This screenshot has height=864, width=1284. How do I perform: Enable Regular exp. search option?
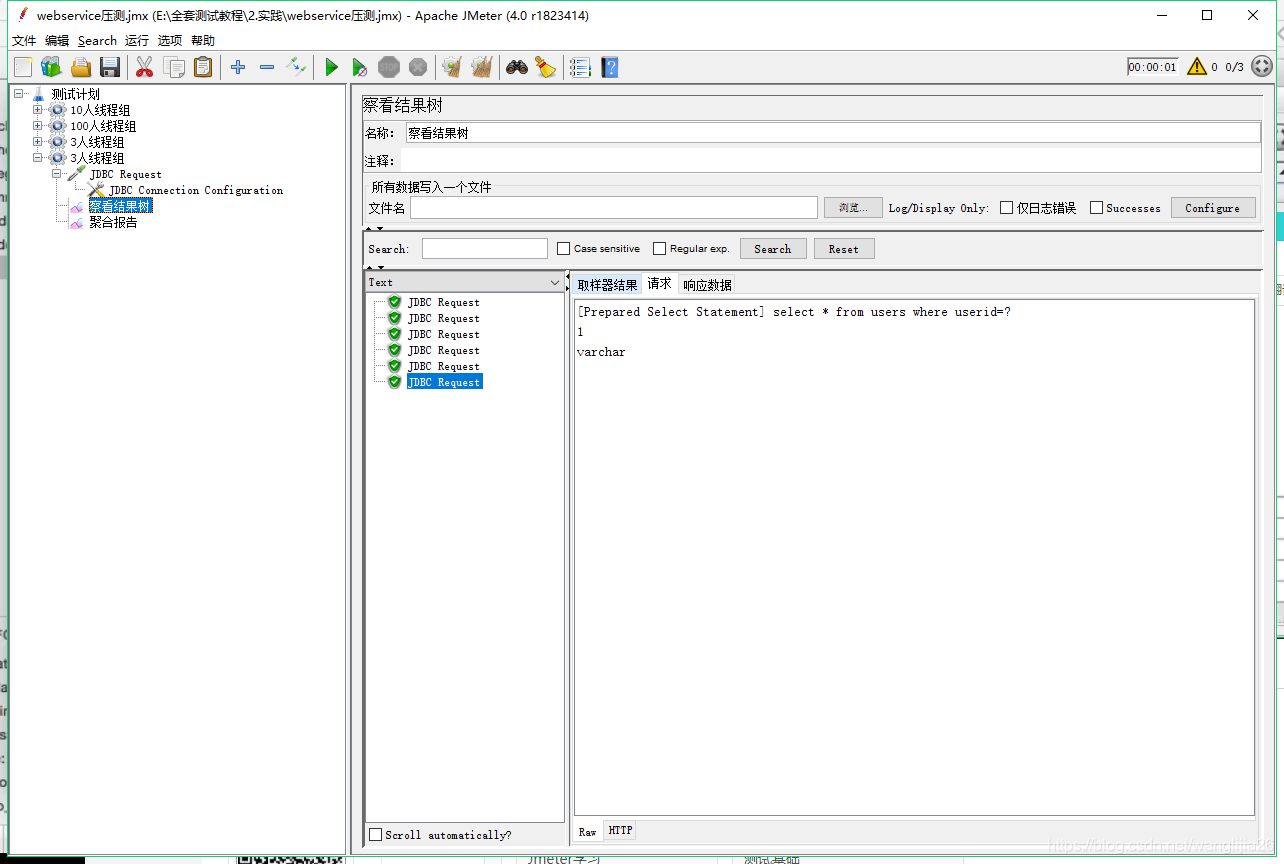click(x=659, y=249)
